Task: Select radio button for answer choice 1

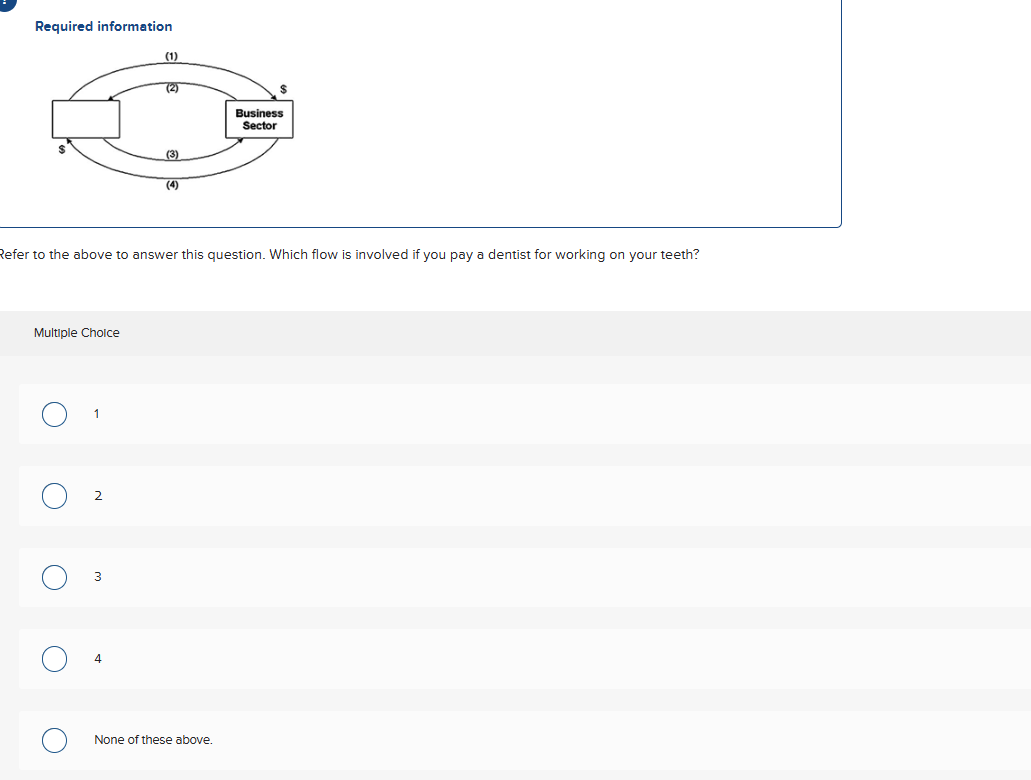Action: point(54,414)
